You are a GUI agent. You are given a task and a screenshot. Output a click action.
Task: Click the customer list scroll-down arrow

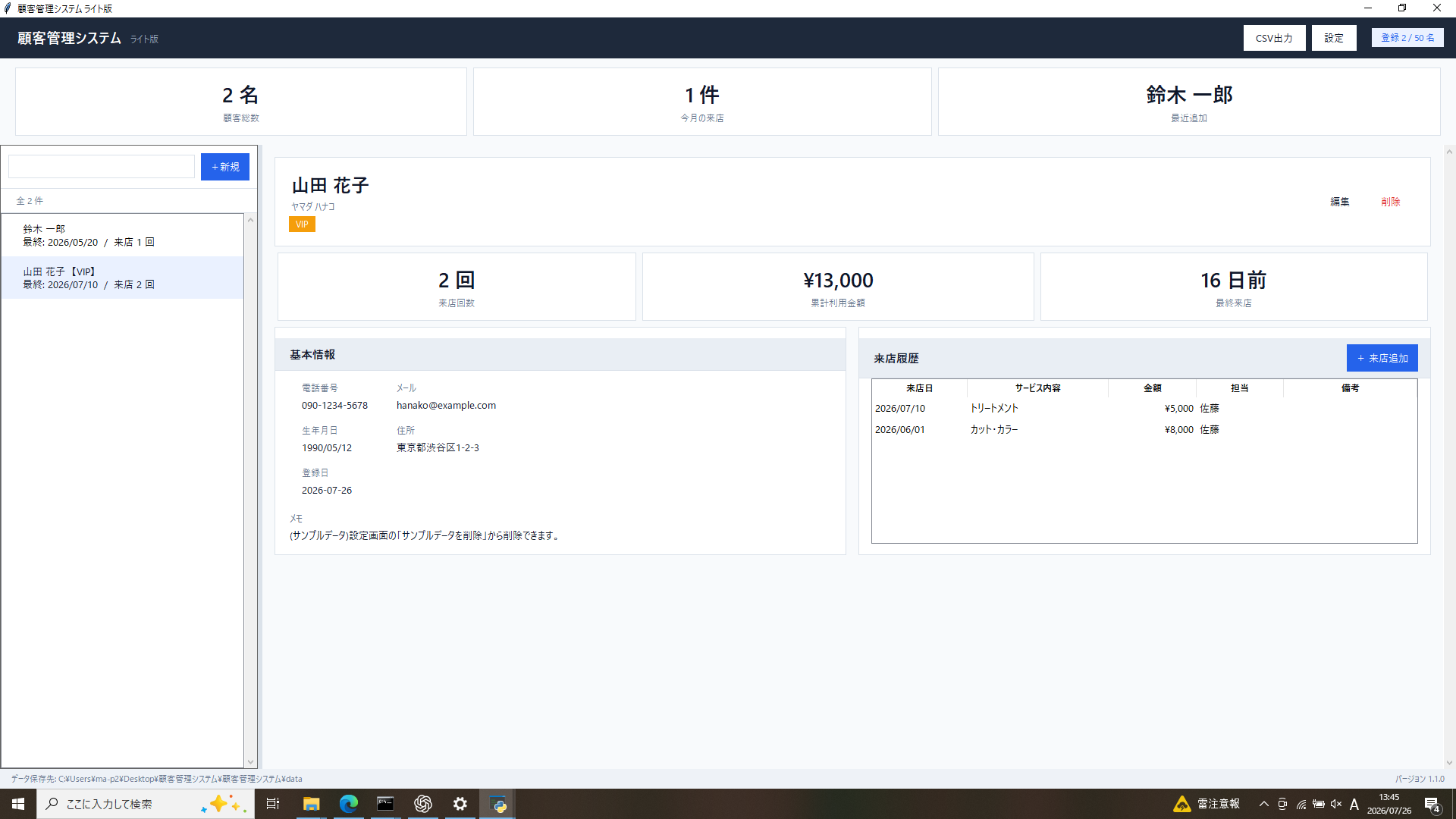point(250,761)
